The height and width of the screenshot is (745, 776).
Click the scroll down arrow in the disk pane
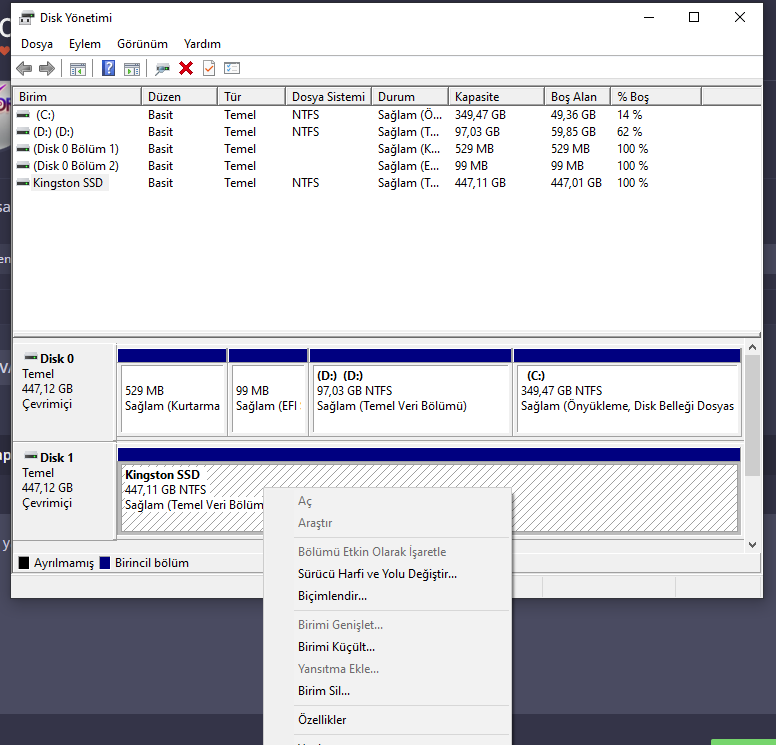coord(752,545)
